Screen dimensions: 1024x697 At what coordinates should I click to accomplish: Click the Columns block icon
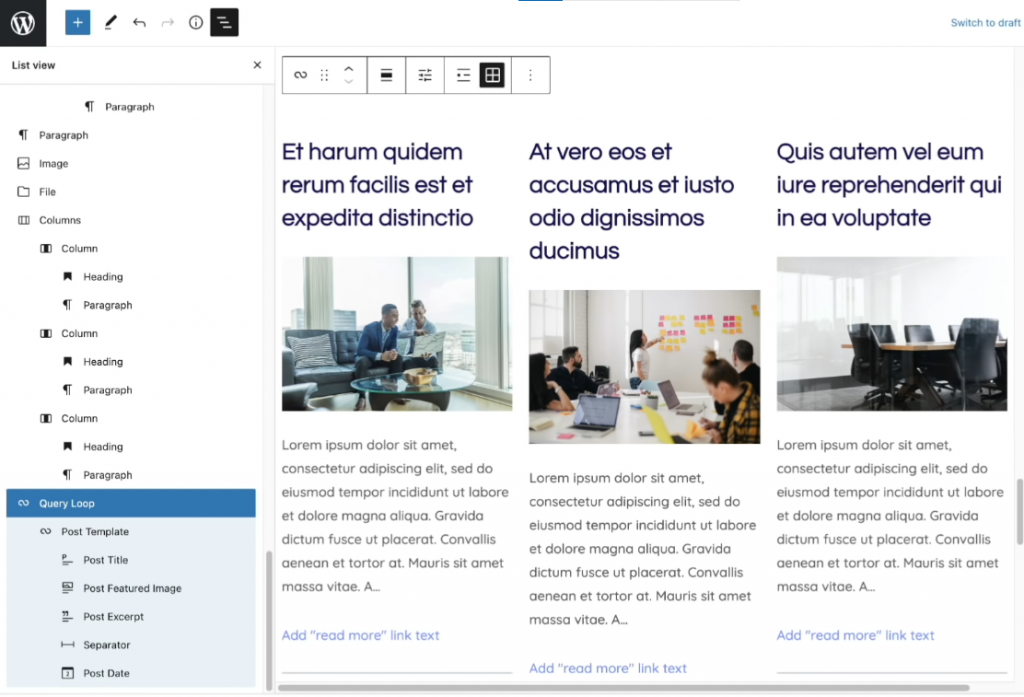(24, 220)
